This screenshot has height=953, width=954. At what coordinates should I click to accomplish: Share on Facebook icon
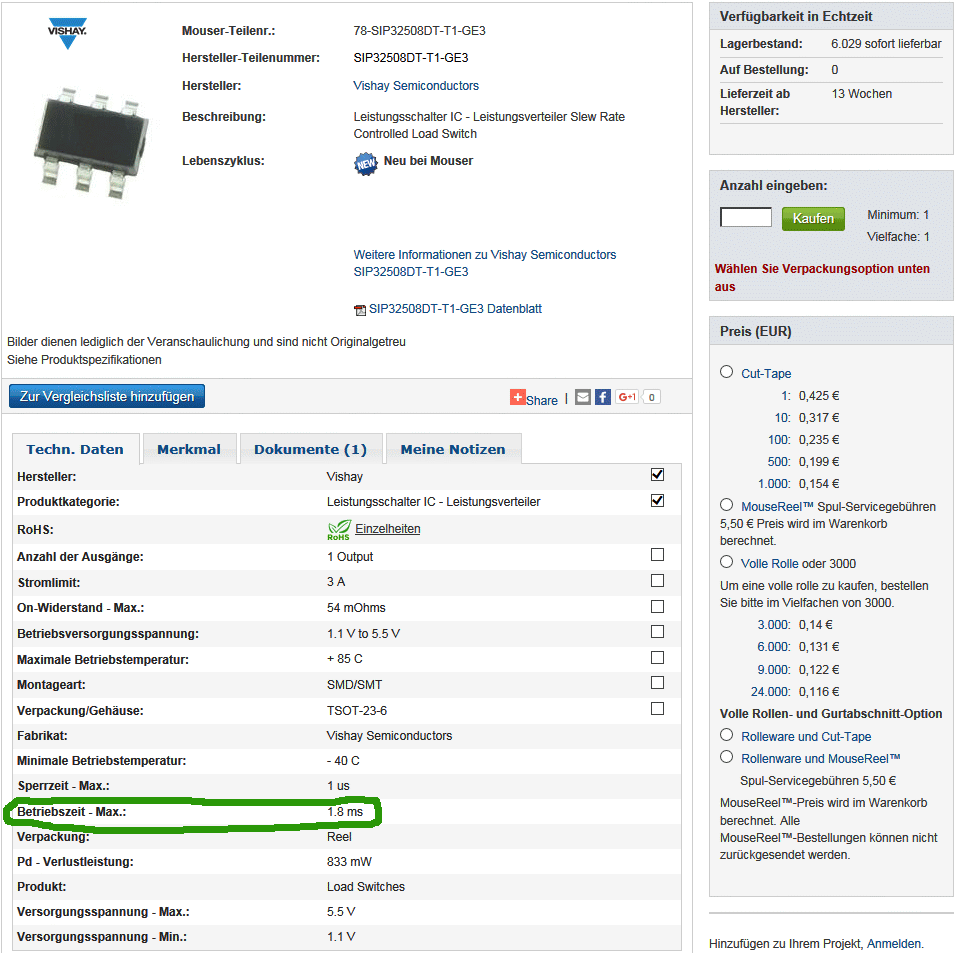(602, 397)
